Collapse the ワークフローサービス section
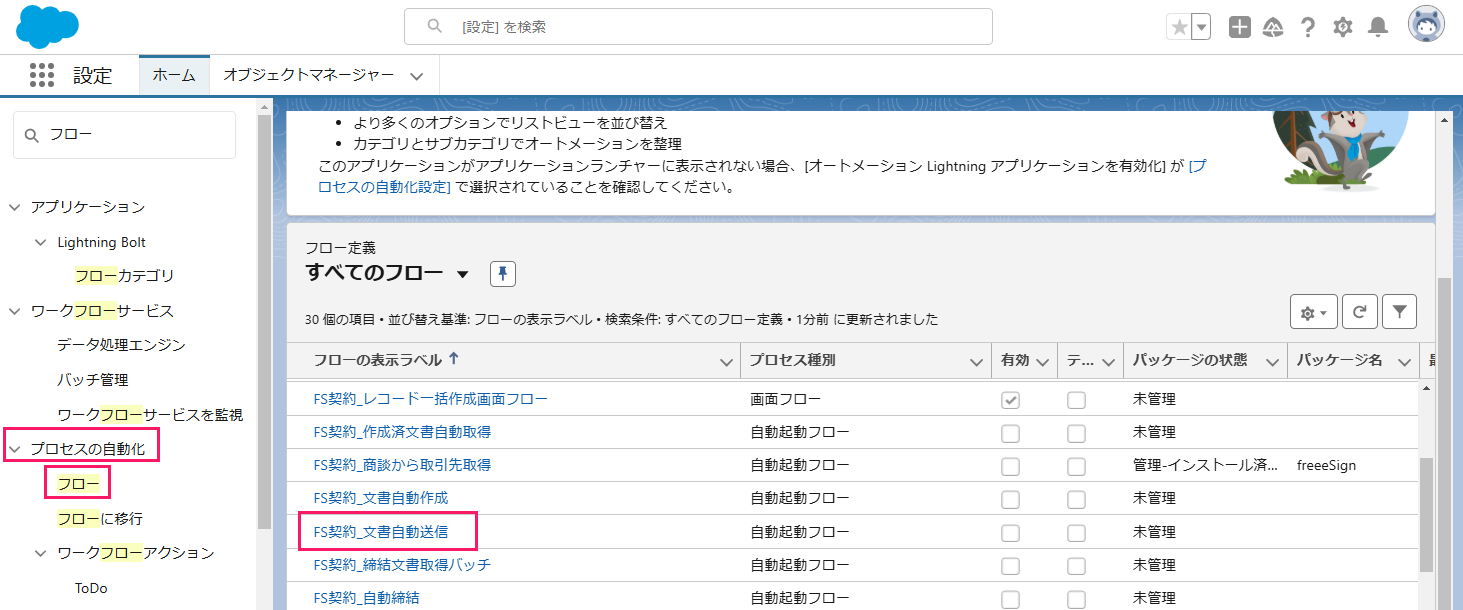 [x=15, y=311]
